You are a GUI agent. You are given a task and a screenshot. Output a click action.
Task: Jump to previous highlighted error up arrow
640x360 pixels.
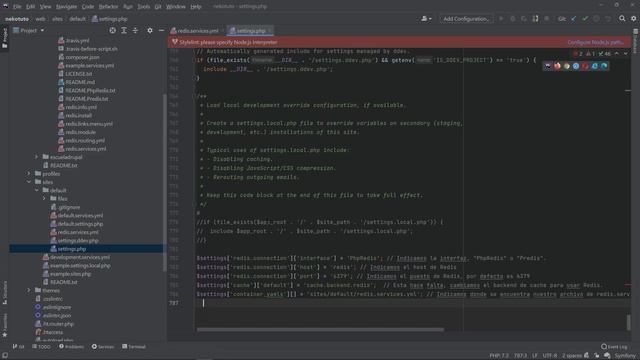[617, 53]
